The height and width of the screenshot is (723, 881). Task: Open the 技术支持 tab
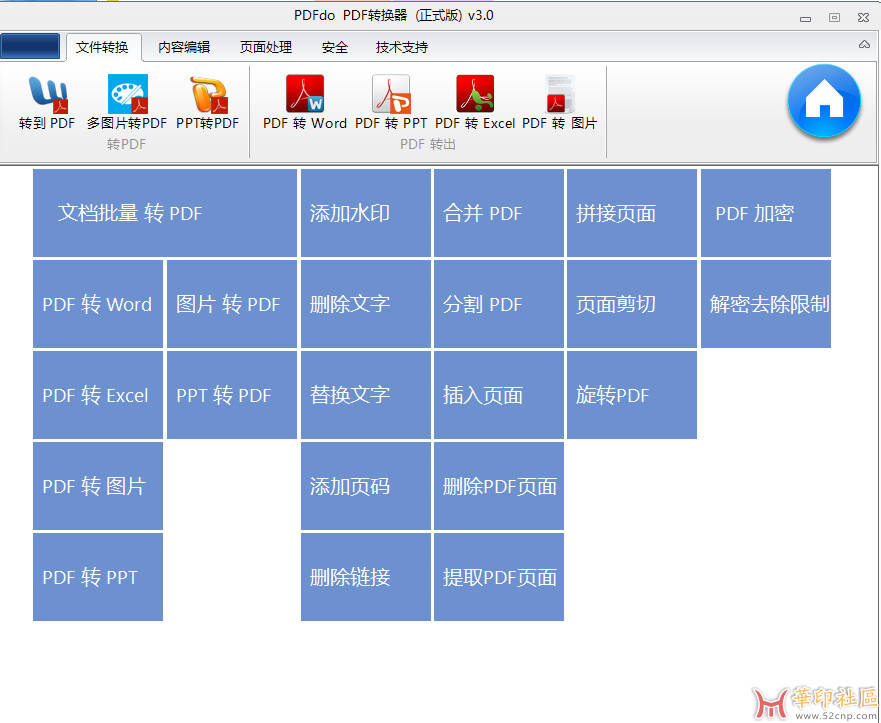pos(402,47)
